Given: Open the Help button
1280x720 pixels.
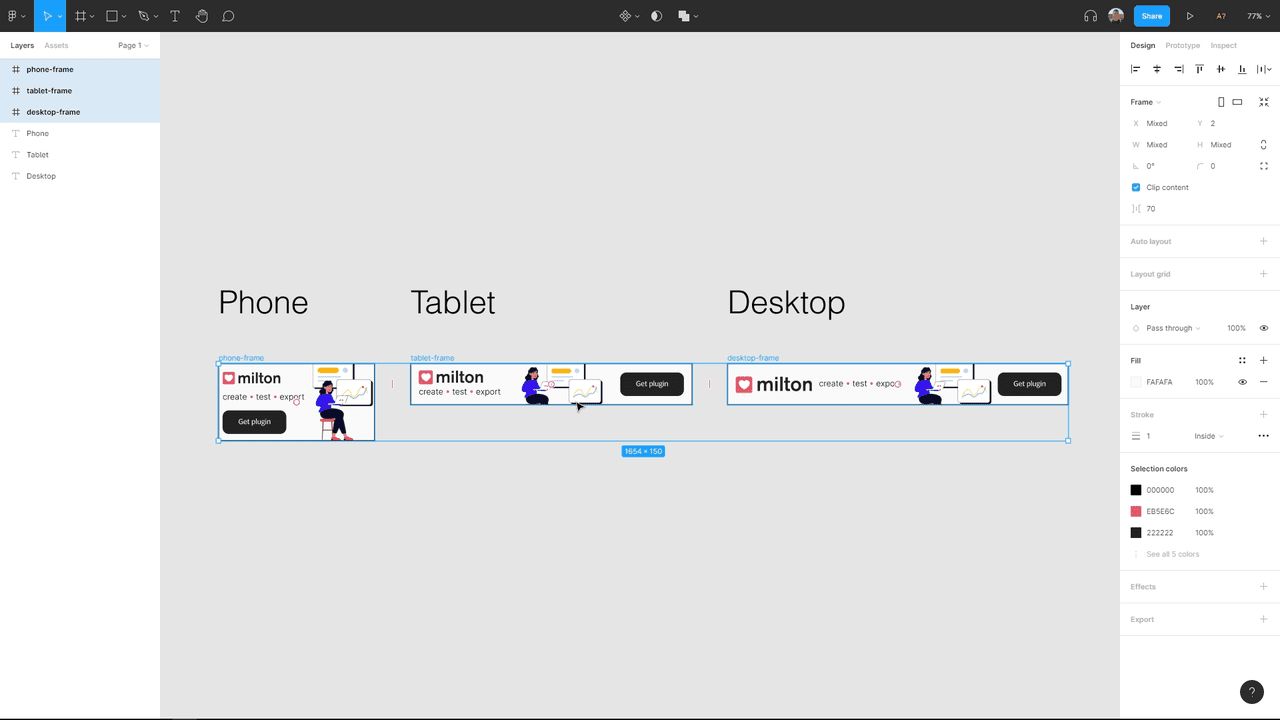Looking at the screenshot, I should (x=1251, y=692).
